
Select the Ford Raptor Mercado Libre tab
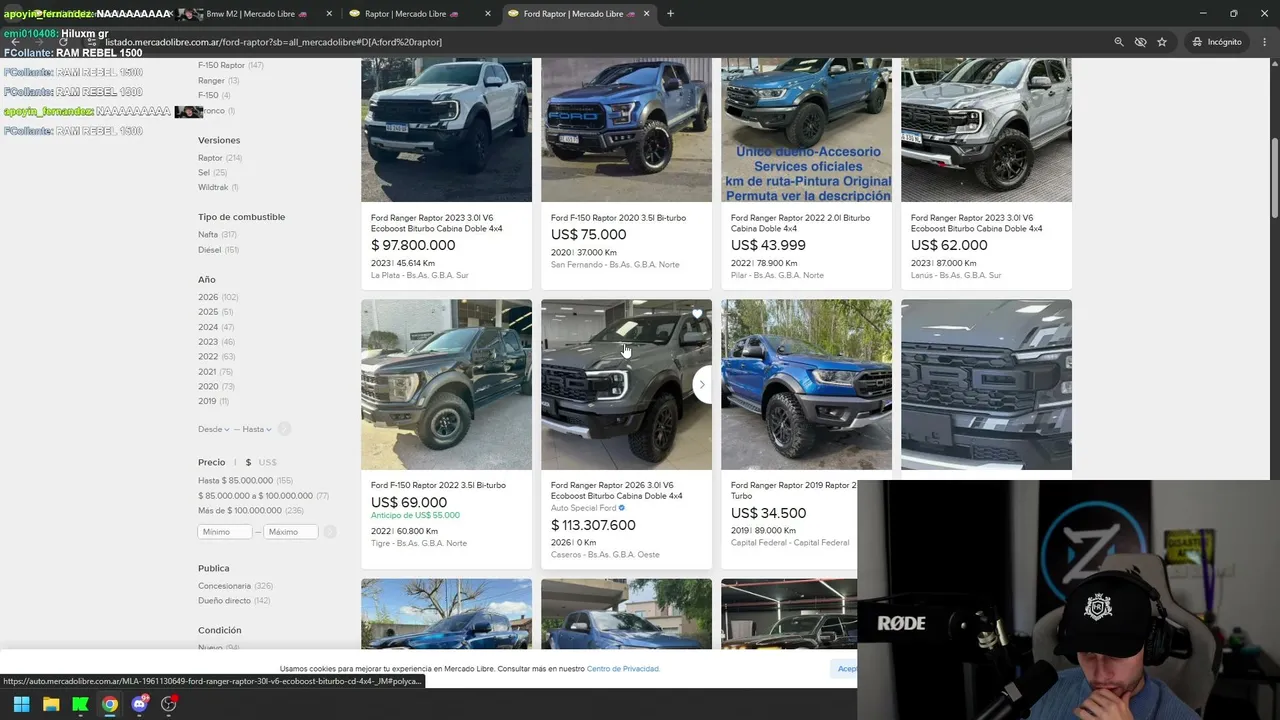click(578, 14)
